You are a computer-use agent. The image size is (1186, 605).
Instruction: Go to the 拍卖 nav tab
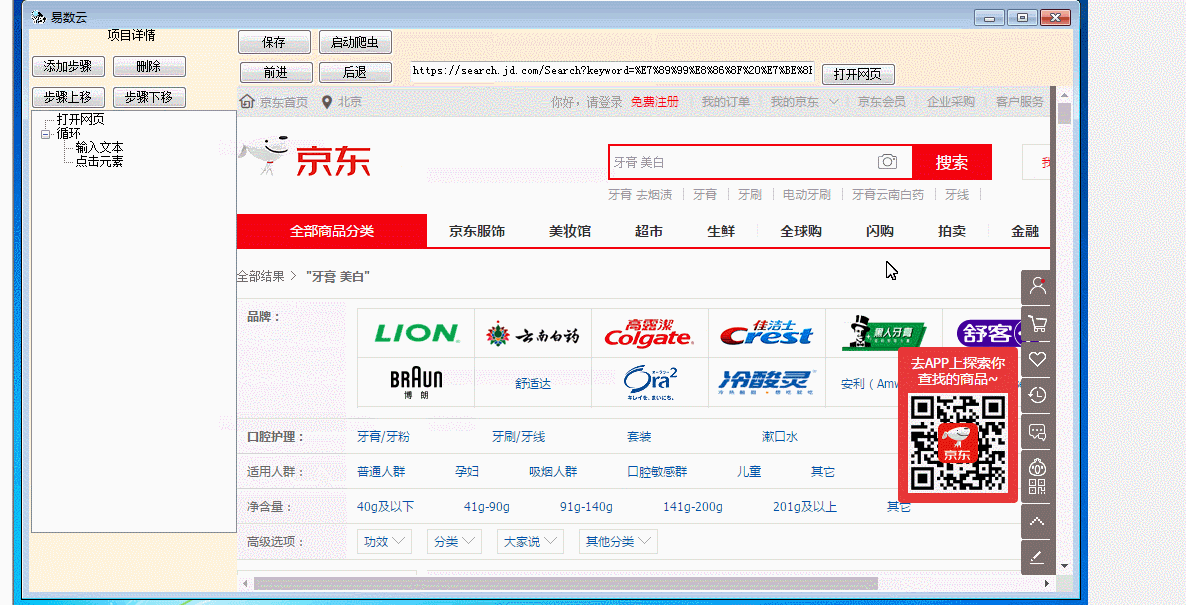coord(952,231)
